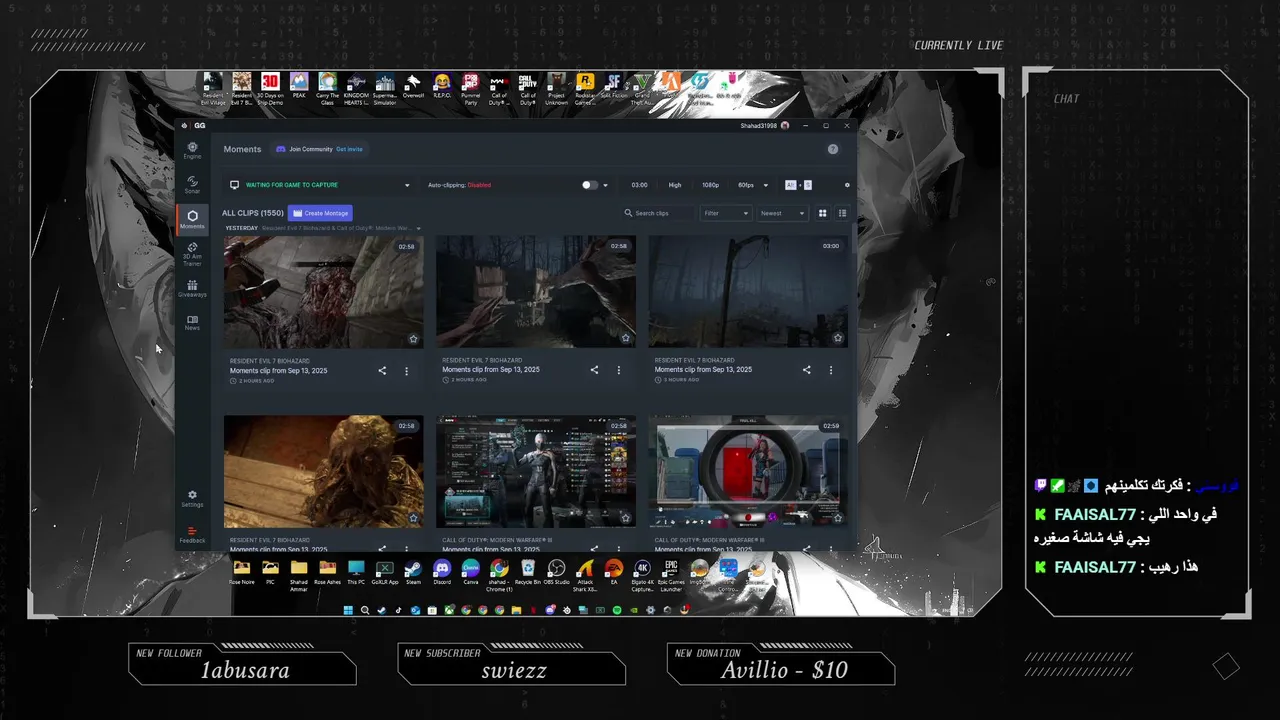Click the Windows Start button
The height and width of the screenshot is (720, 1280).
tap(349, 610)
